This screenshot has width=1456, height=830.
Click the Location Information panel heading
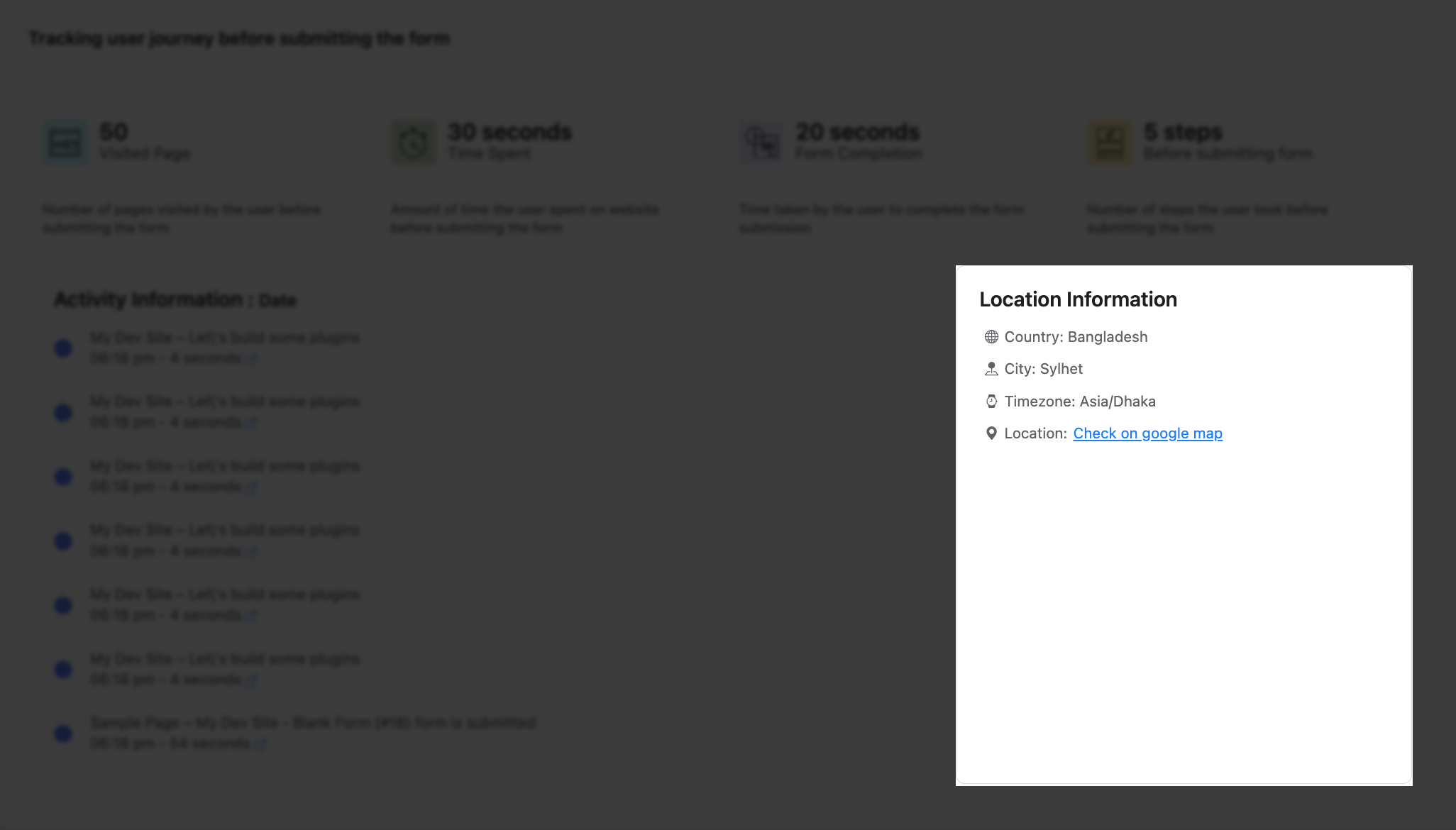1078,299
